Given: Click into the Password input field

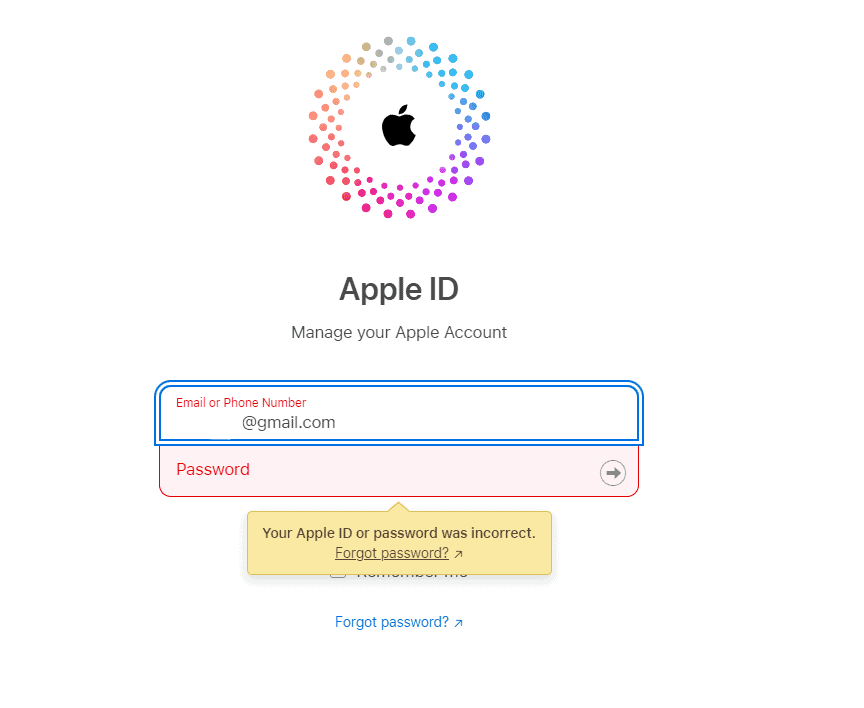Looking at the screenshot, I should pos(380,470).
